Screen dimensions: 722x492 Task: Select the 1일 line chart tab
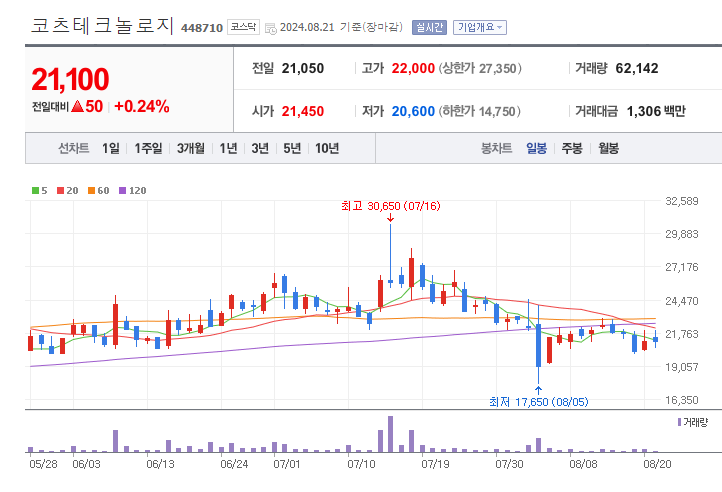(111, 148)
